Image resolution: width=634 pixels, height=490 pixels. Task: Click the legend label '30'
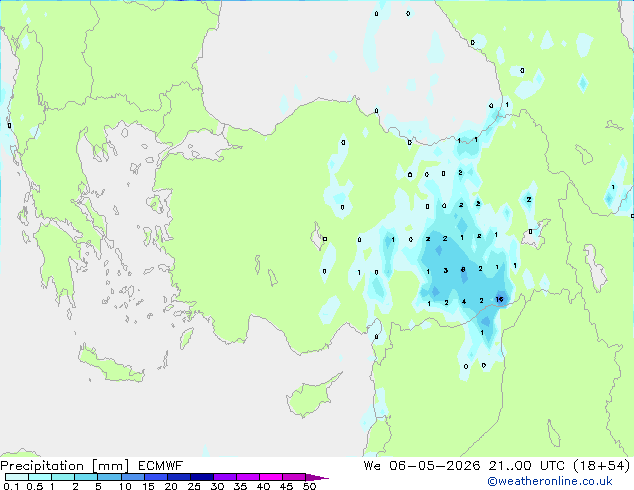pyautogui.click(x=217, y=486)
